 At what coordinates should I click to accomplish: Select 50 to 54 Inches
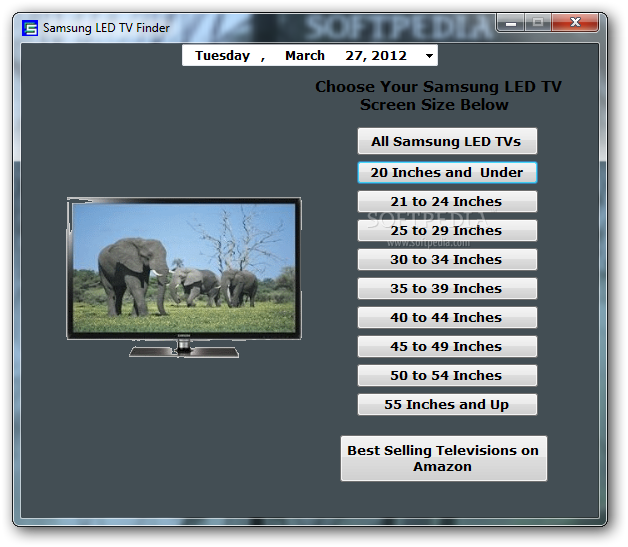coord(447,375)
